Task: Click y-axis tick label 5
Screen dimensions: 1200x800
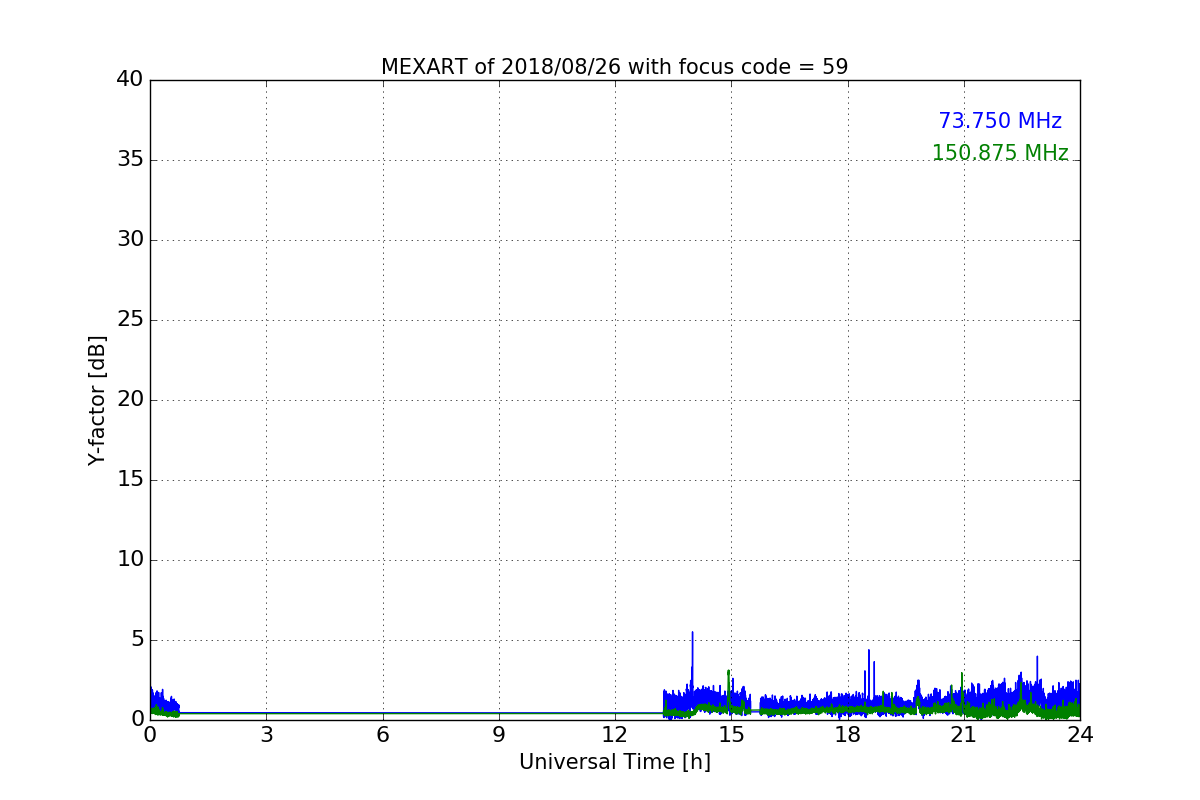Action: pos(137,639)
